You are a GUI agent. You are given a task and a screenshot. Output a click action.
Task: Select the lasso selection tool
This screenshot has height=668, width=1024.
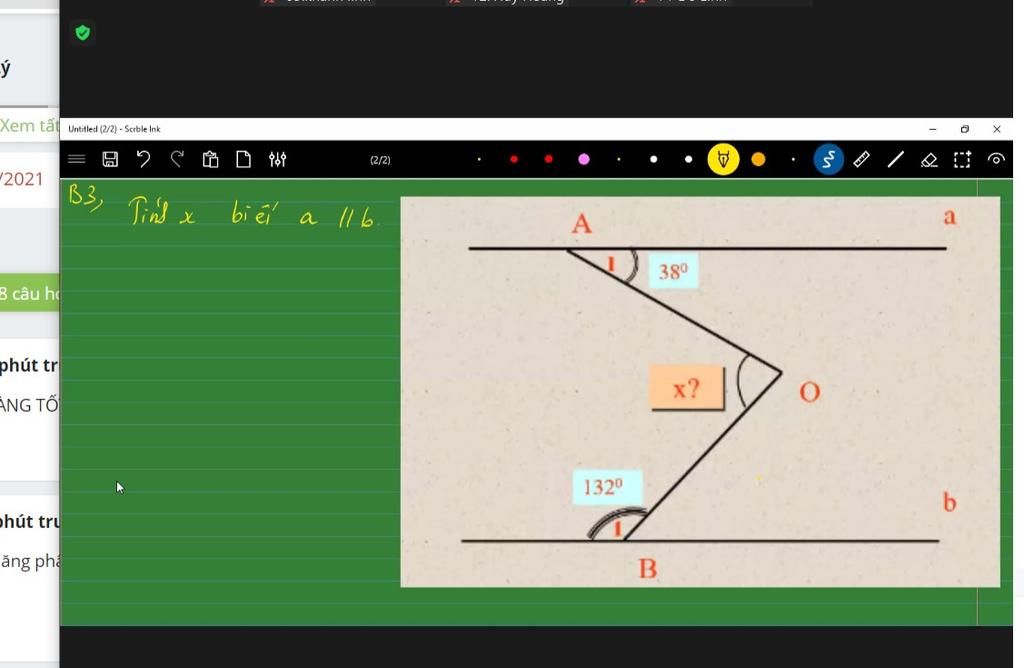[962, 160]
